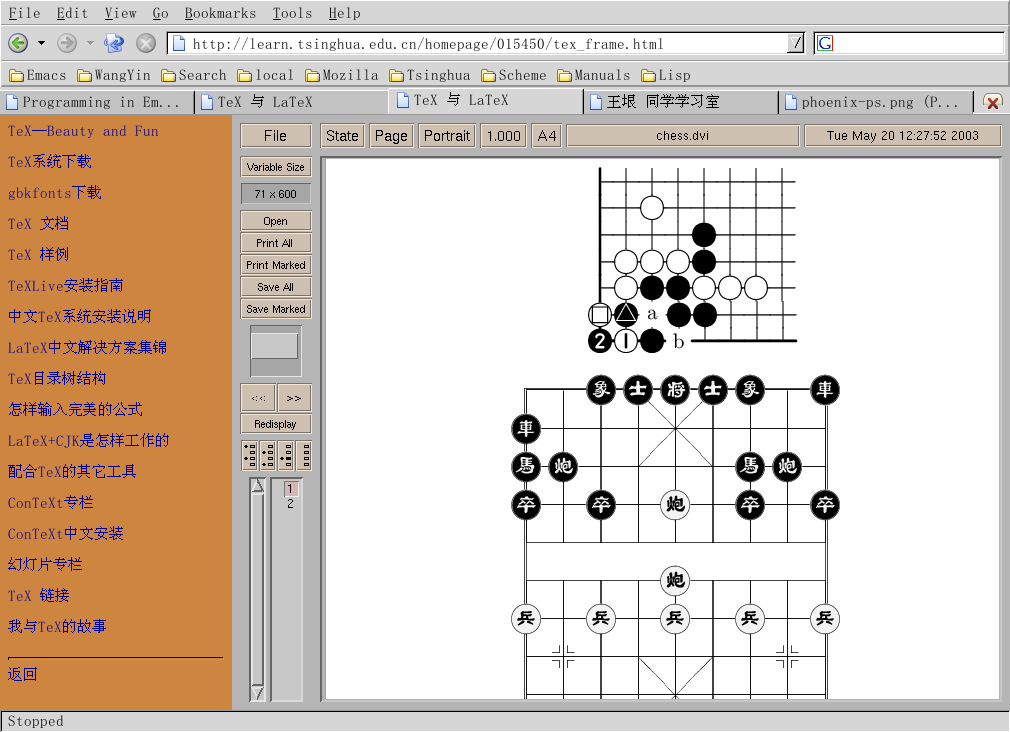
Task: Open the Bookmarks menu
Action: 220,13
